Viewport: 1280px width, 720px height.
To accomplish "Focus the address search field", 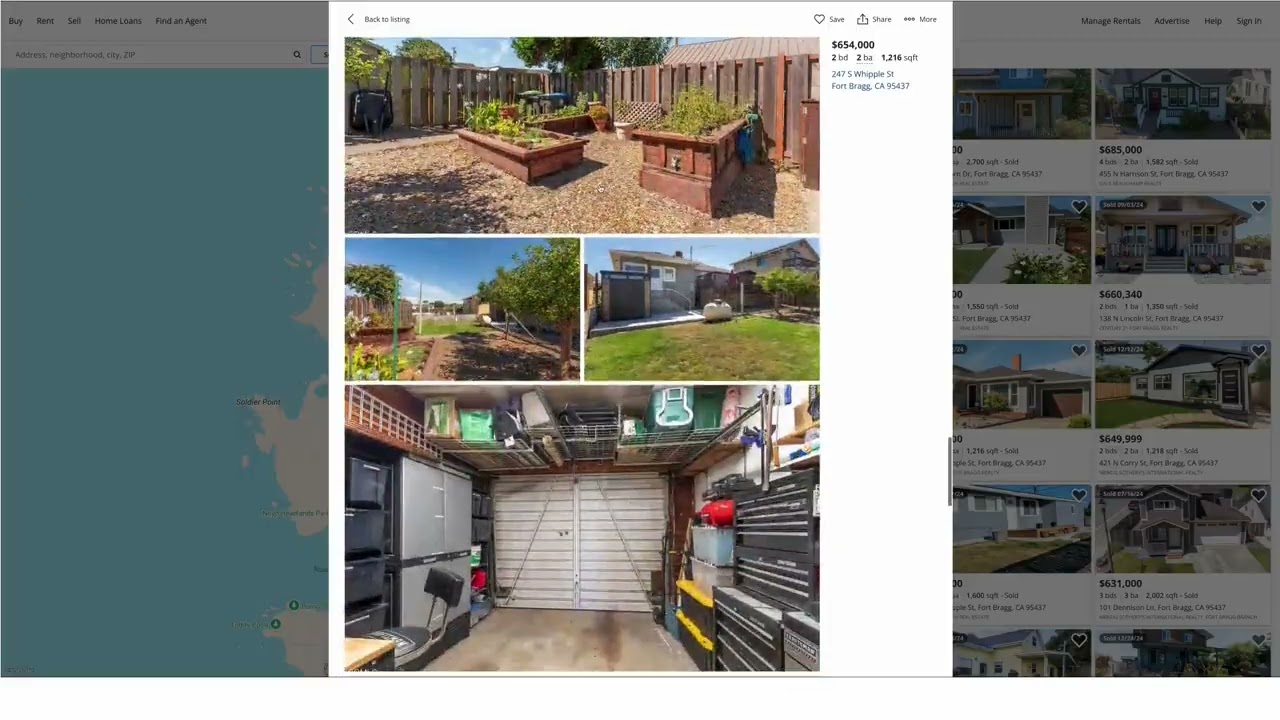I will tap(155, 55).
